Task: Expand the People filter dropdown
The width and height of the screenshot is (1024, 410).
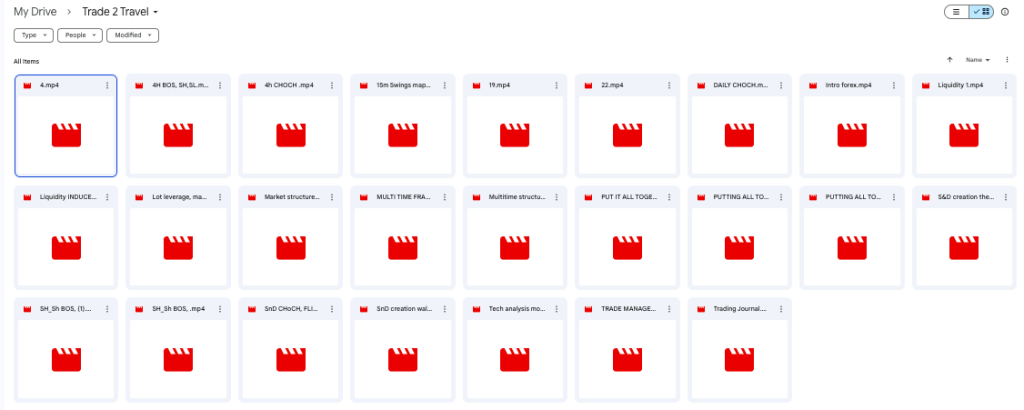Action: point(80,35)
